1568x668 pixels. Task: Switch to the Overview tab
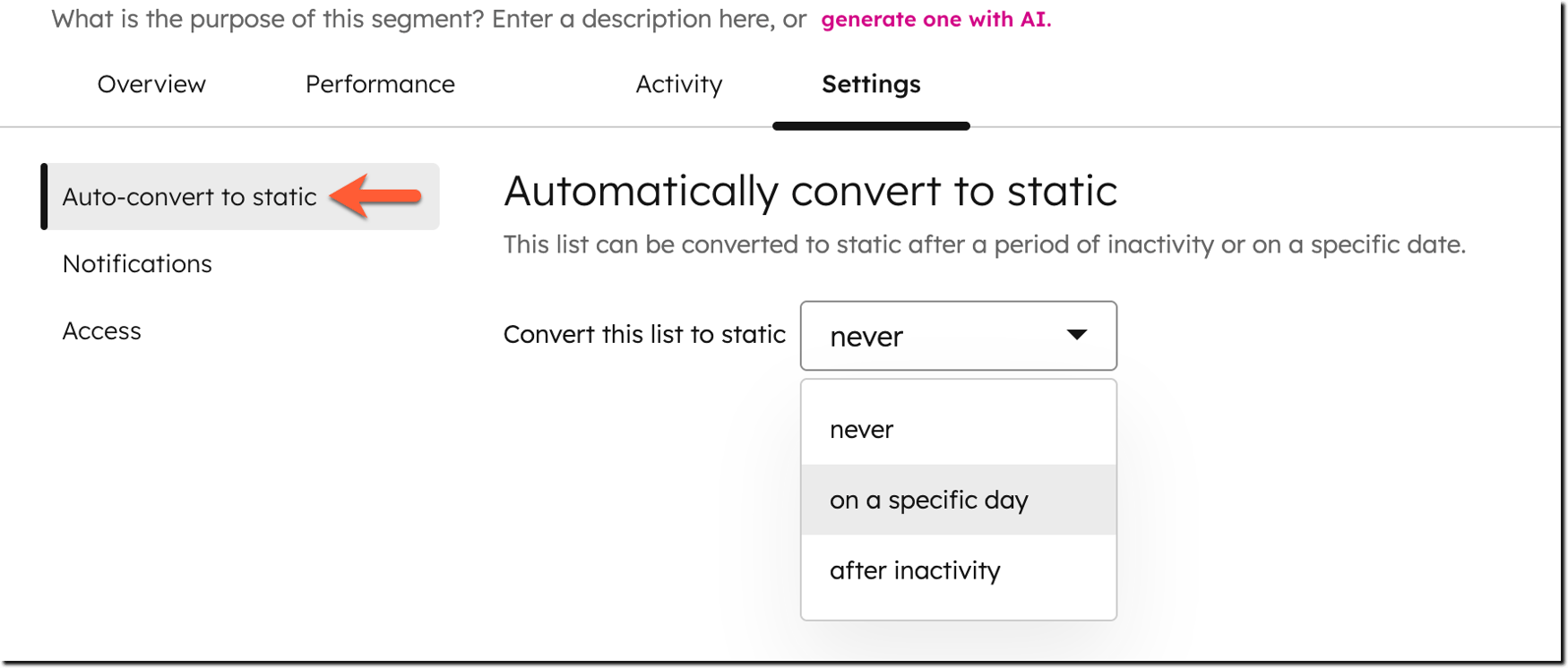151,84
